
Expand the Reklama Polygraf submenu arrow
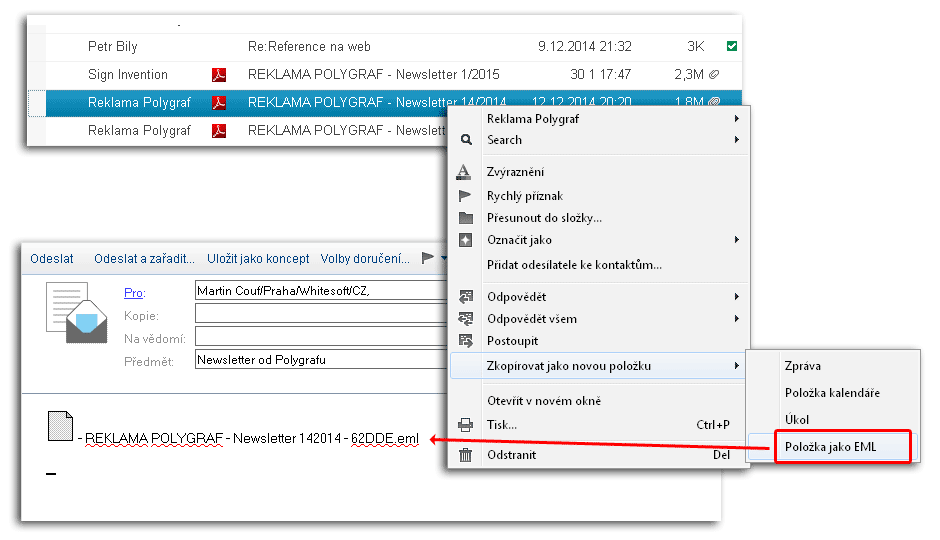point(737,119)
